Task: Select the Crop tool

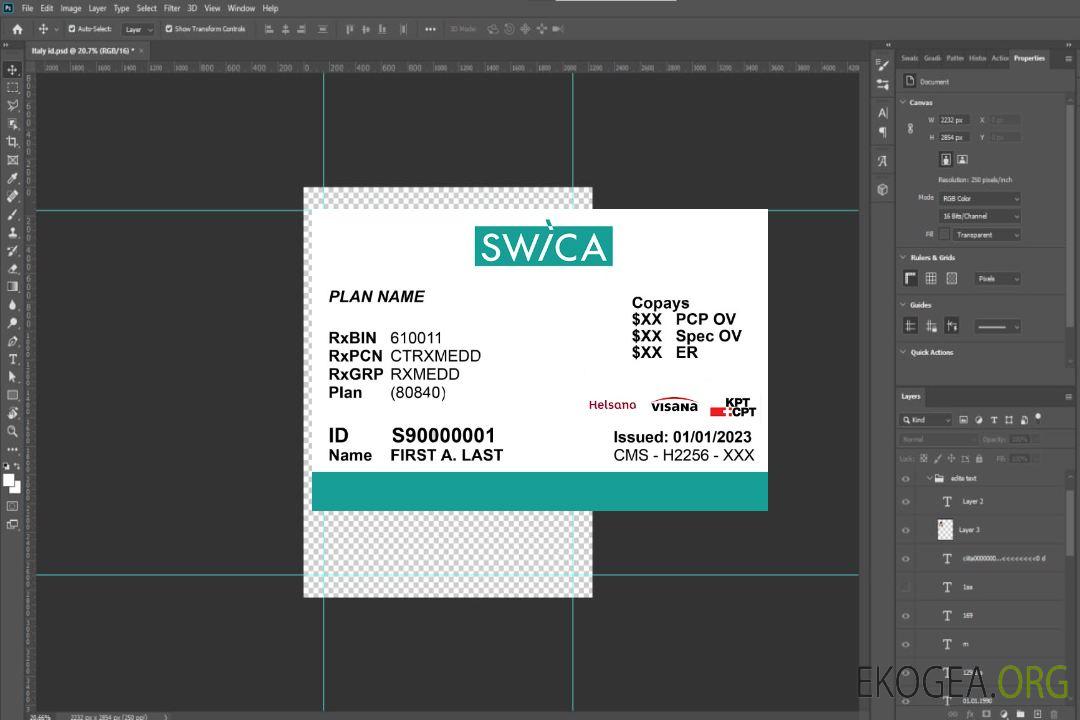Action: coord(12,142)
